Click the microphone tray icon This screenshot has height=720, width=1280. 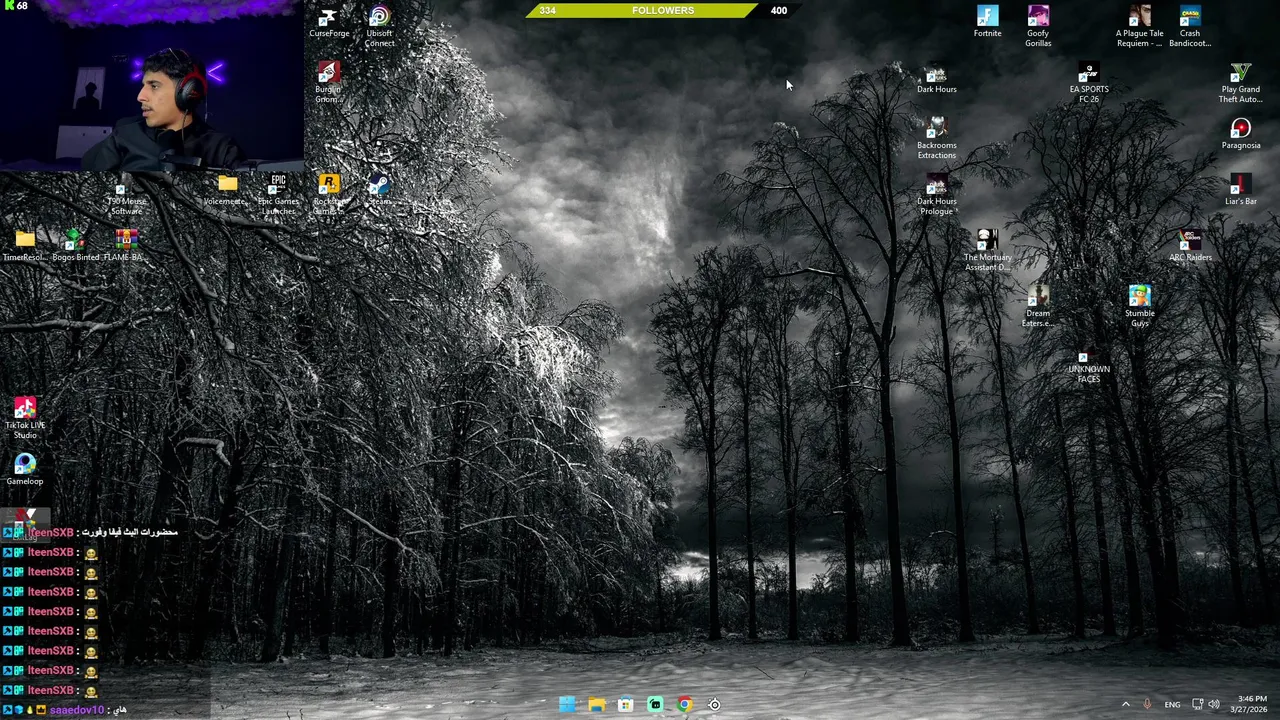pos(1147,705)
